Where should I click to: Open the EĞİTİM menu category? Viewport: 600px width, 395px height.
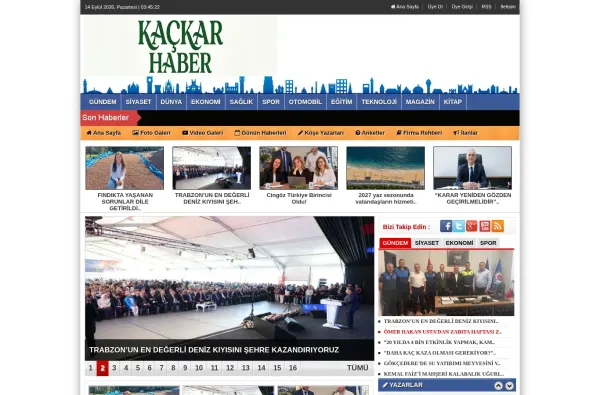coord(342,102)
